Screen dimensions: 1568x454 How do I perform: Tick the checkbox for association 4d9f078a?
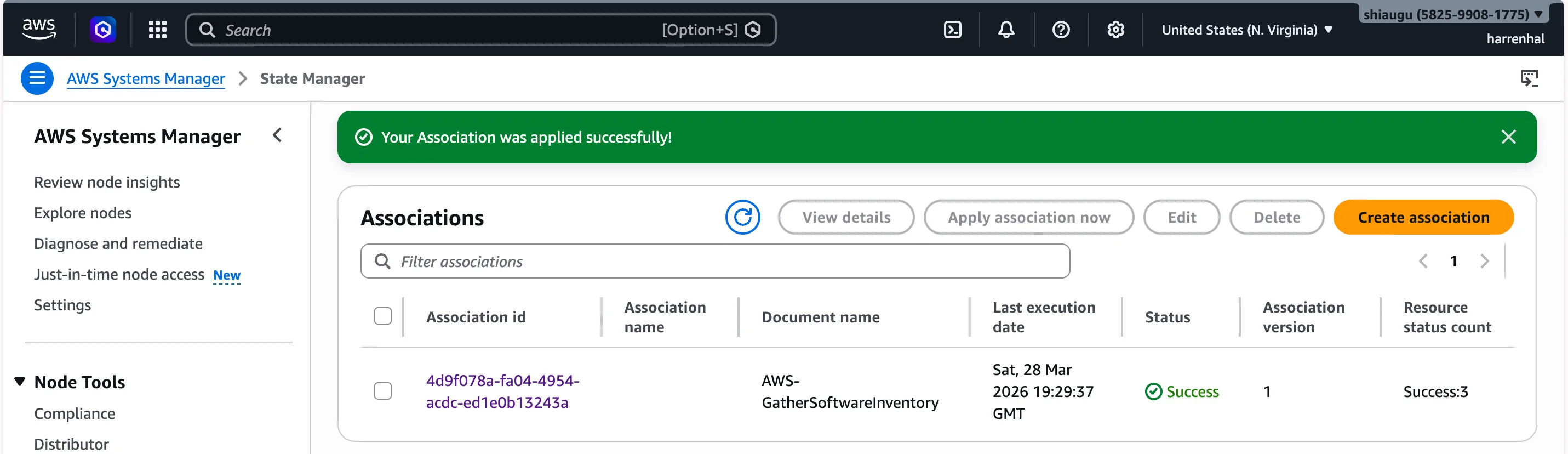[x=383, y=391]
